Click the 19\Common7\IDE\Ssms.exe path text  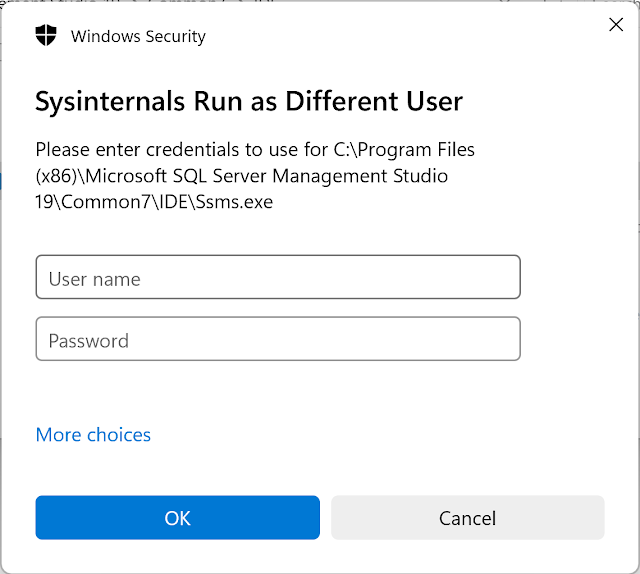click(154, 202)
